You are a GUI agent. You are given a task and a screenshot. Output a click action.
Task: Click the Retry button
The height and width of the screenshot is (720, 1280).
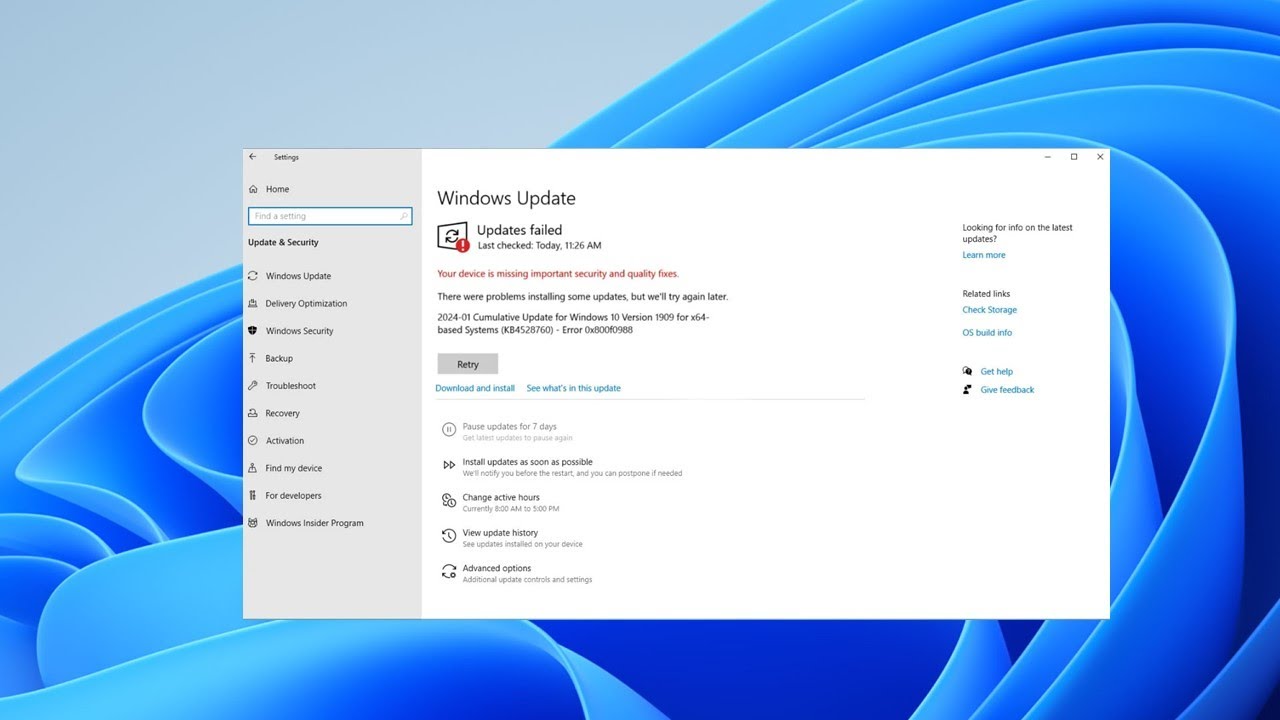click(468, 364)
